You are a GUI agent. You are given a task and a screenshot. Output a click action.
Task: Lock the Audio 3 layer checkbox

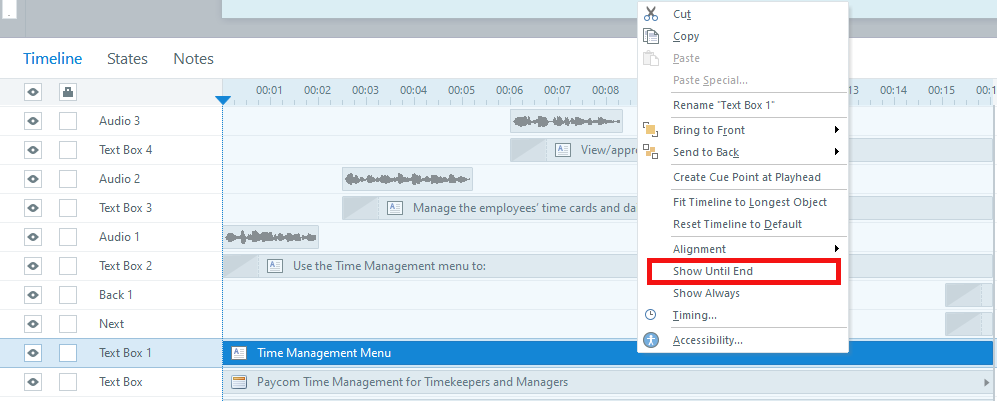coord(68,121)
